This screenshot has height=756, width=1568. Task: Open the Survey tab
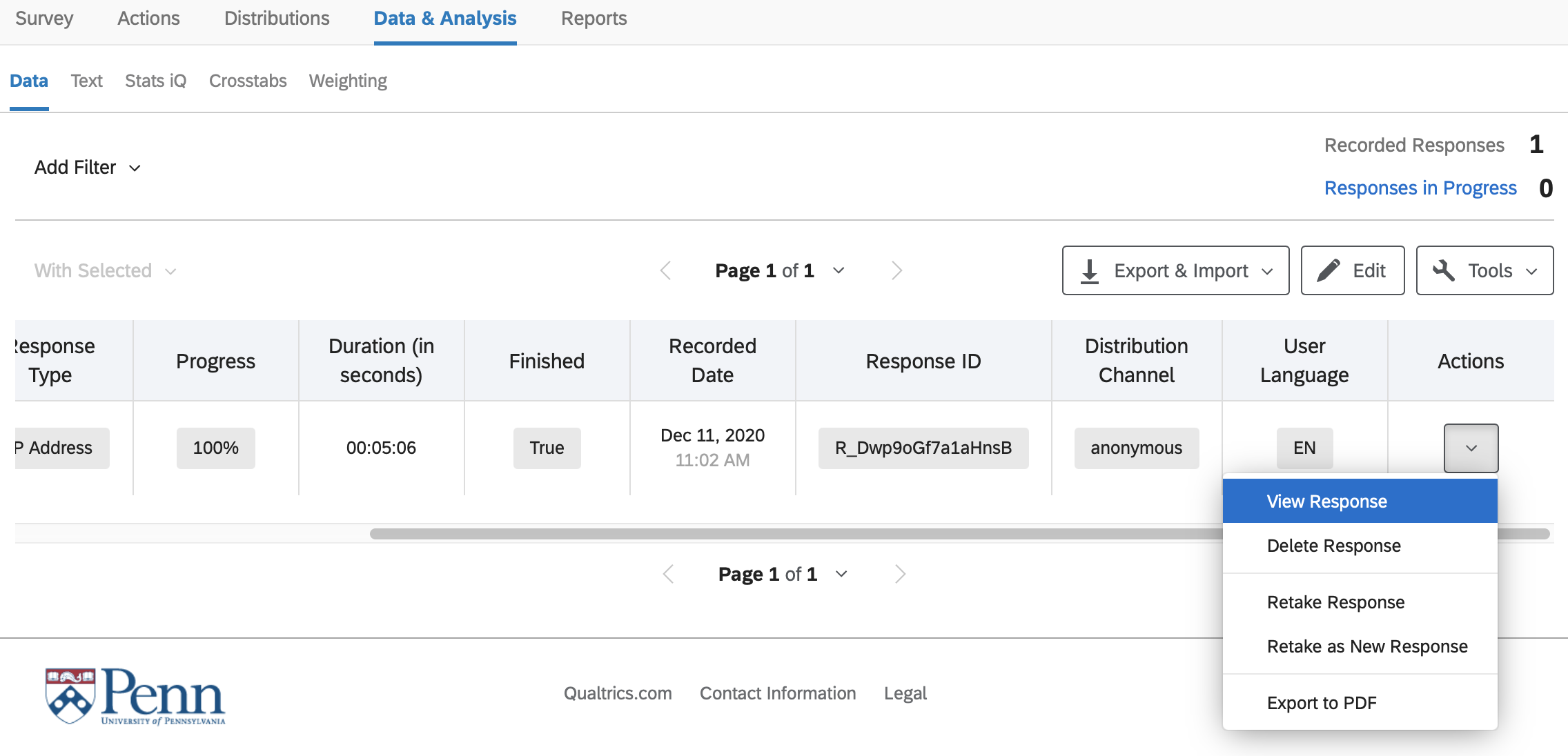click(x=44, y=19)
